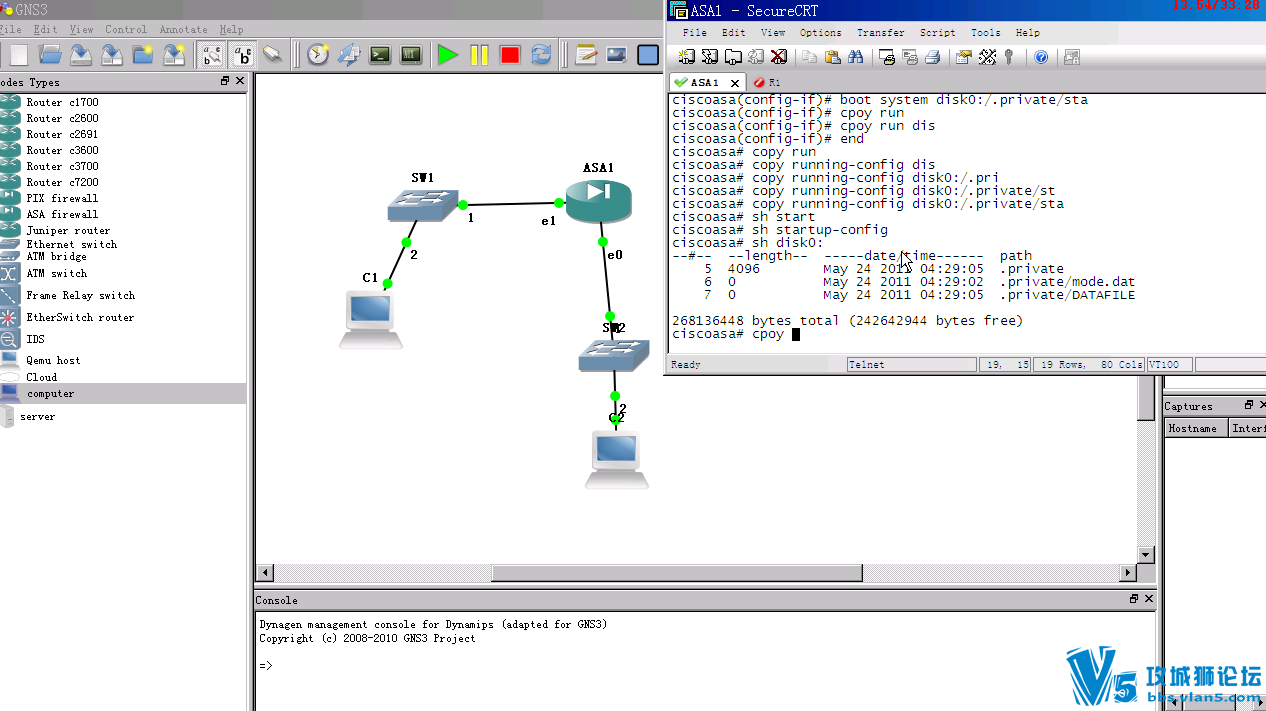Click the C1 computer node on canvas
The height and width of the screenshot is (711, 1266).
click(x=370, y=318)
